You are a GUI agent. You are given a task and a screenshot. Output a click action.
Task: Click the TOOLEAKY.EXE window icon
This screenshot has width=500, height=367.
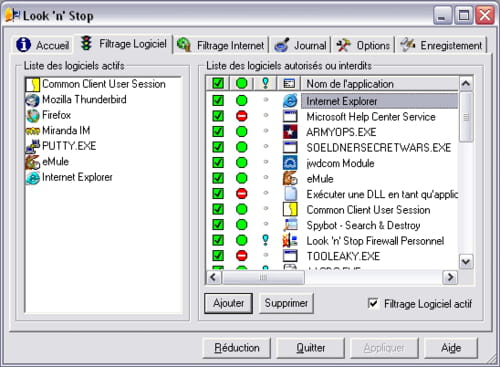coord(290,256)
